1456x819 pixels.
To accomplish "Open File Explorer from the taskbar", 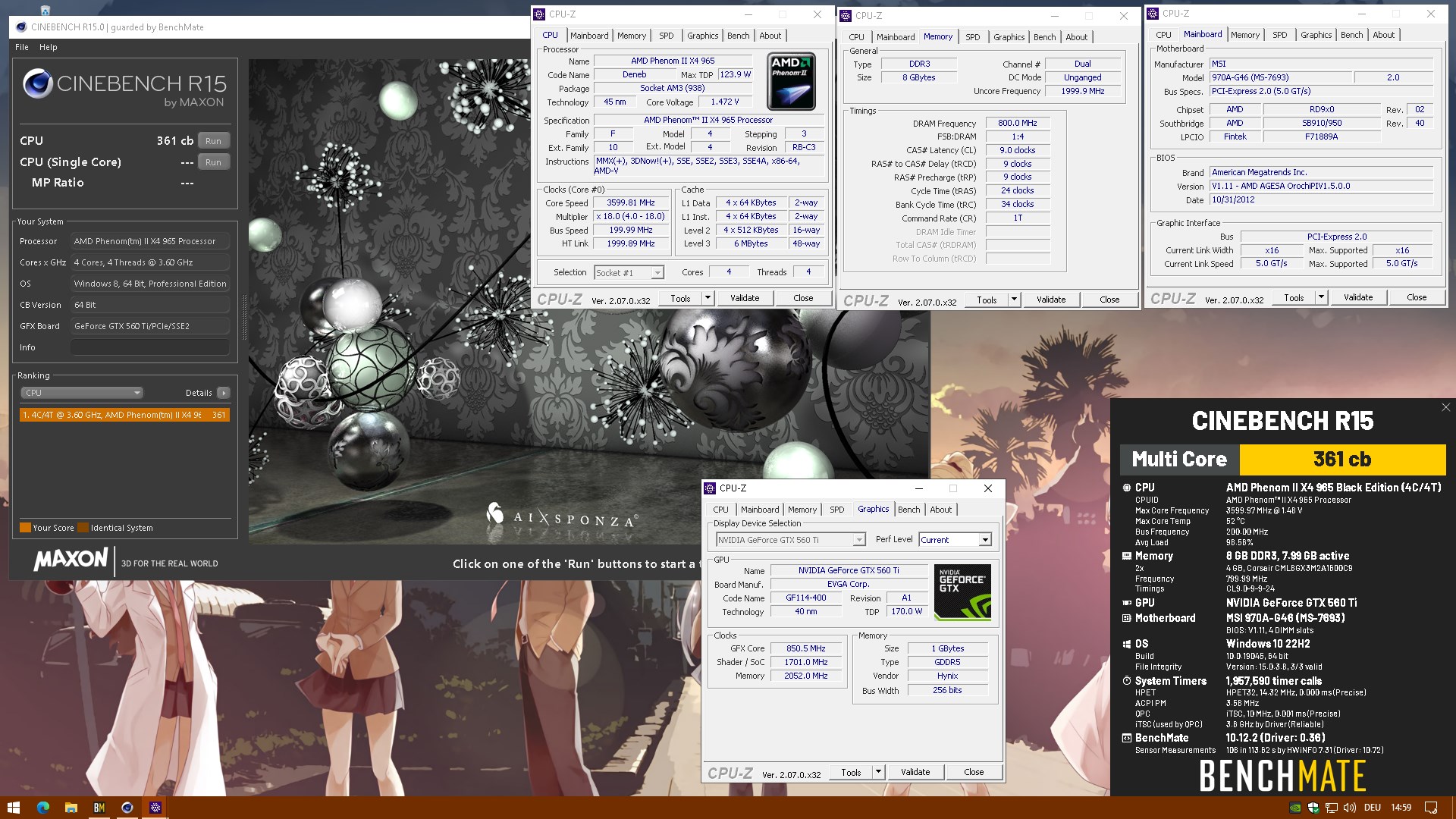I will [x=71, y=808].
